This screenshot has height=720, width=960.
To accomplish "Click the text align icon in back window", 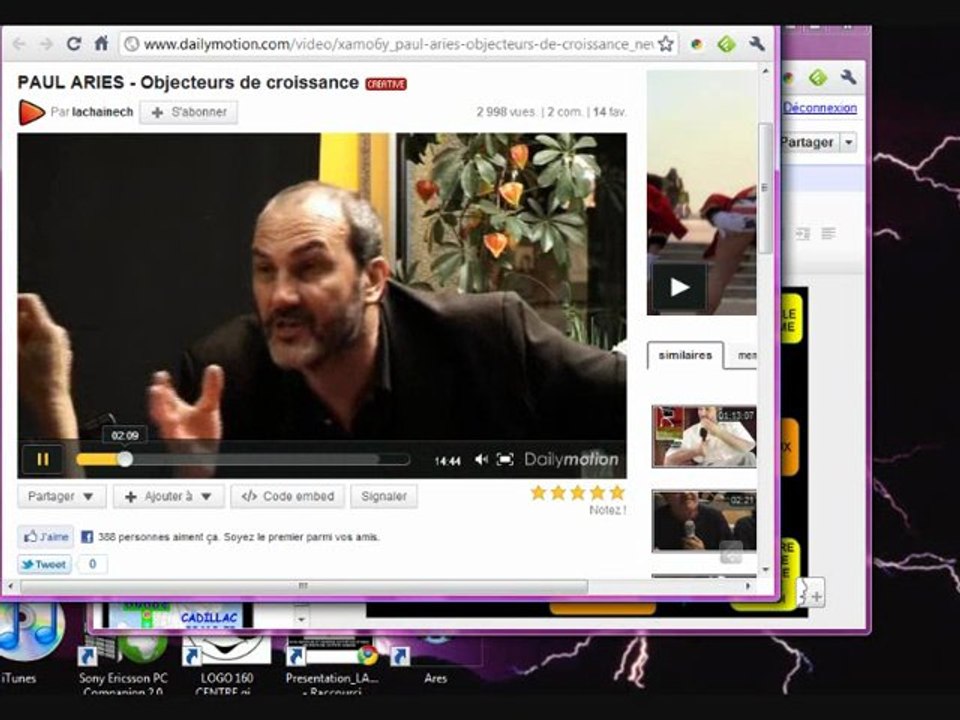I will coord(828,233).
